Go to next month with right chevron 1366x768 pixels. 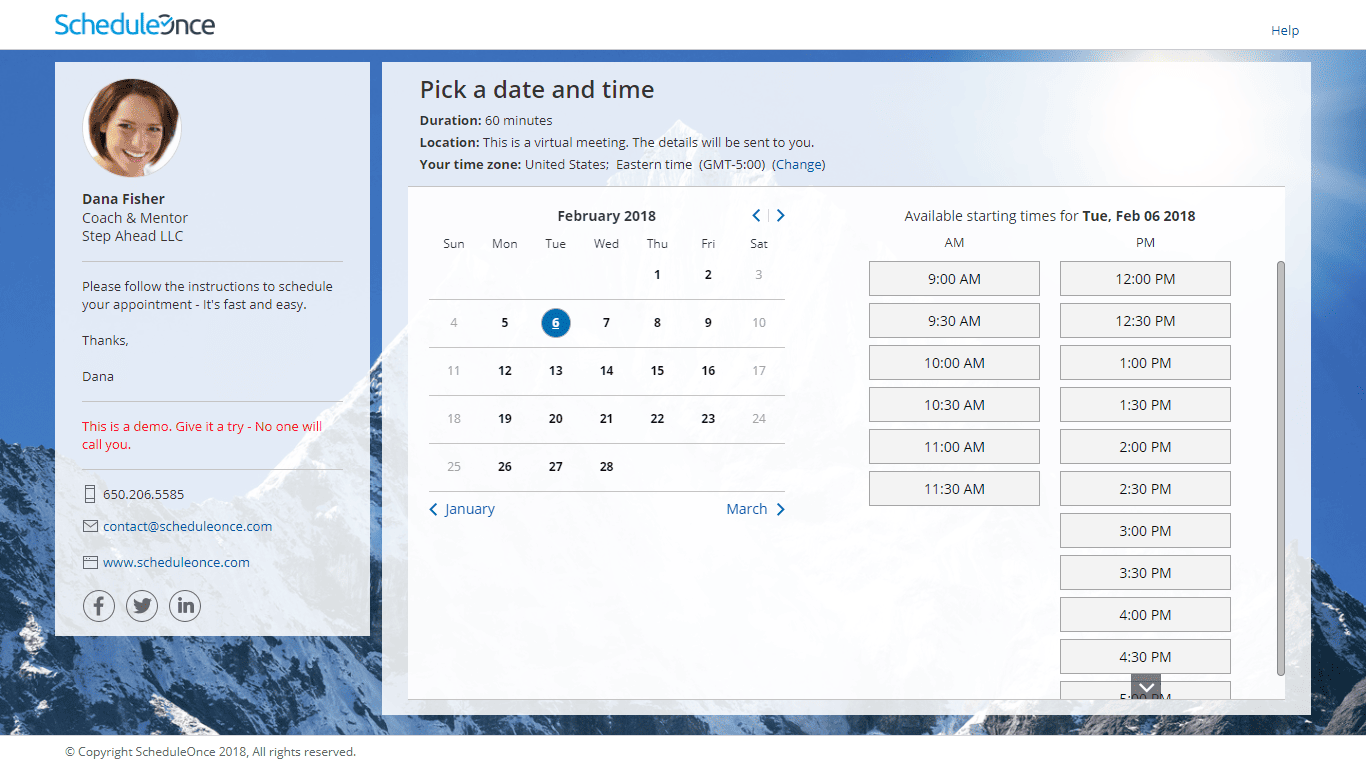(781, 215)
